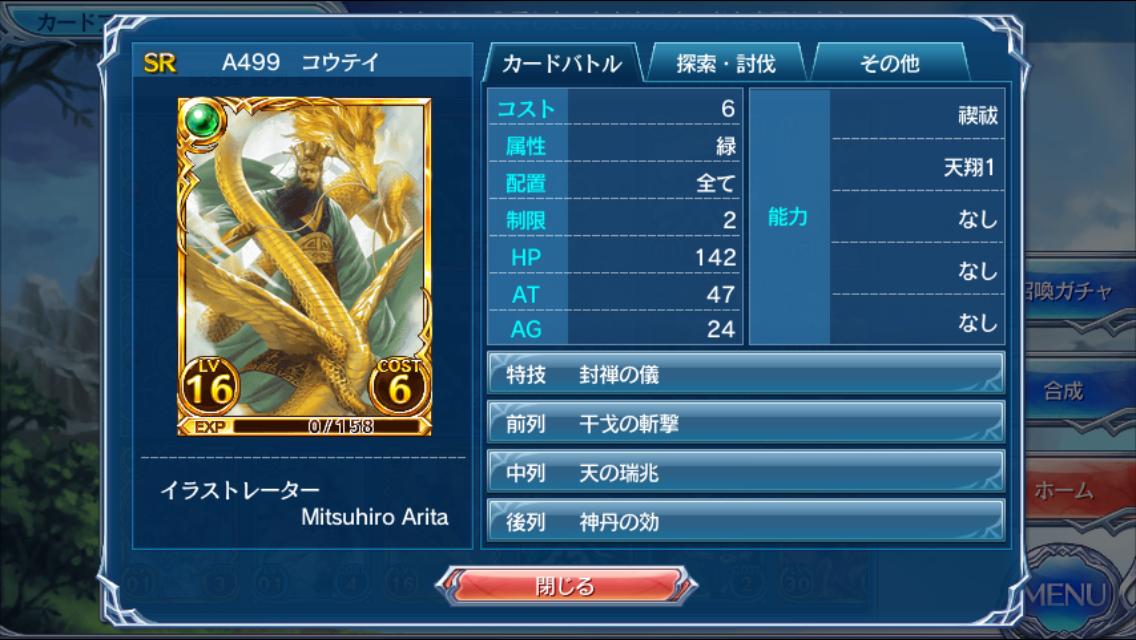Click the red 閉じる button
Image resolution: width=1136 pixels, height=640 pixels.
coord(566,586)
